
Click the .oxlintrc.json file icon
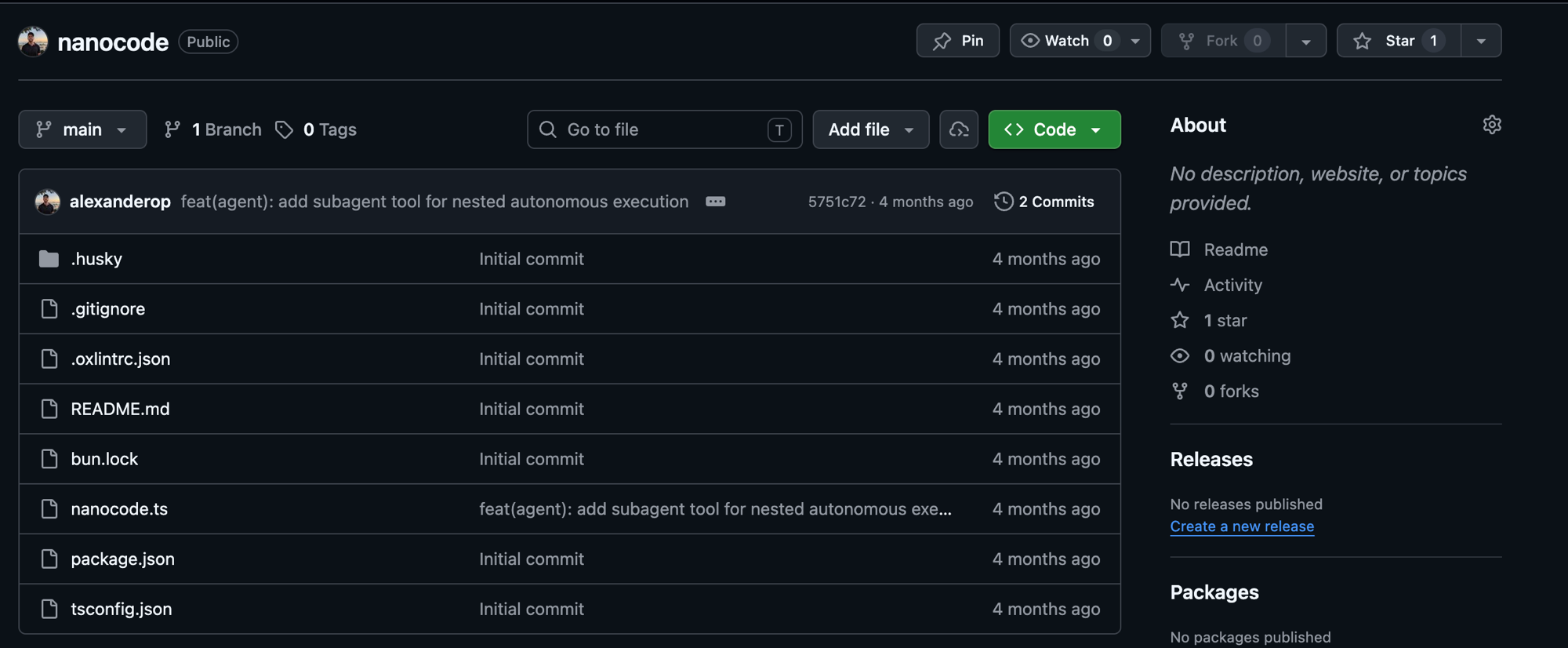click(49, 359)
